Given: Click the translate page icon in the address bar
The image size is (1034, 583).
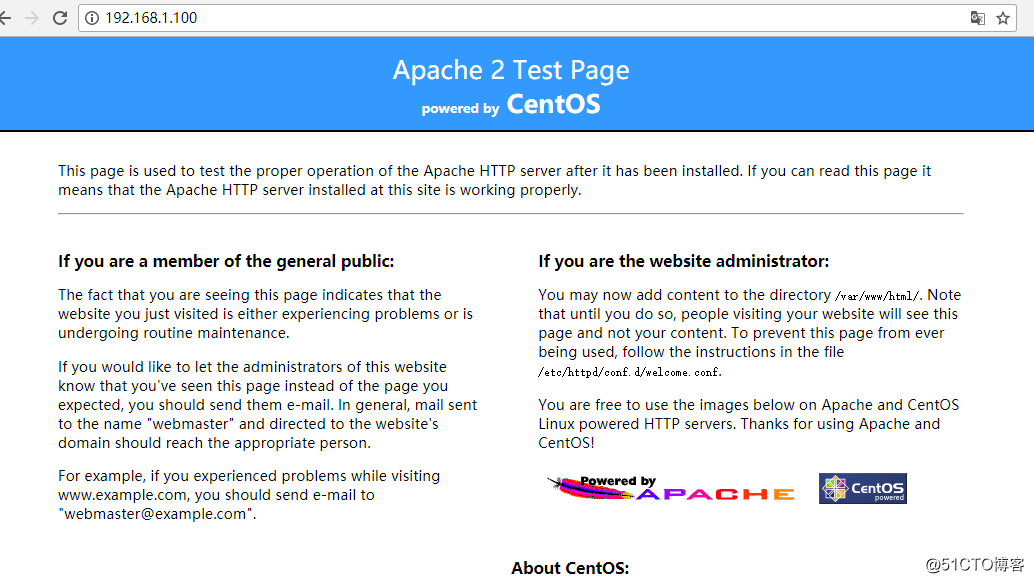Looking at the screenshot, I should pos(977,18).
